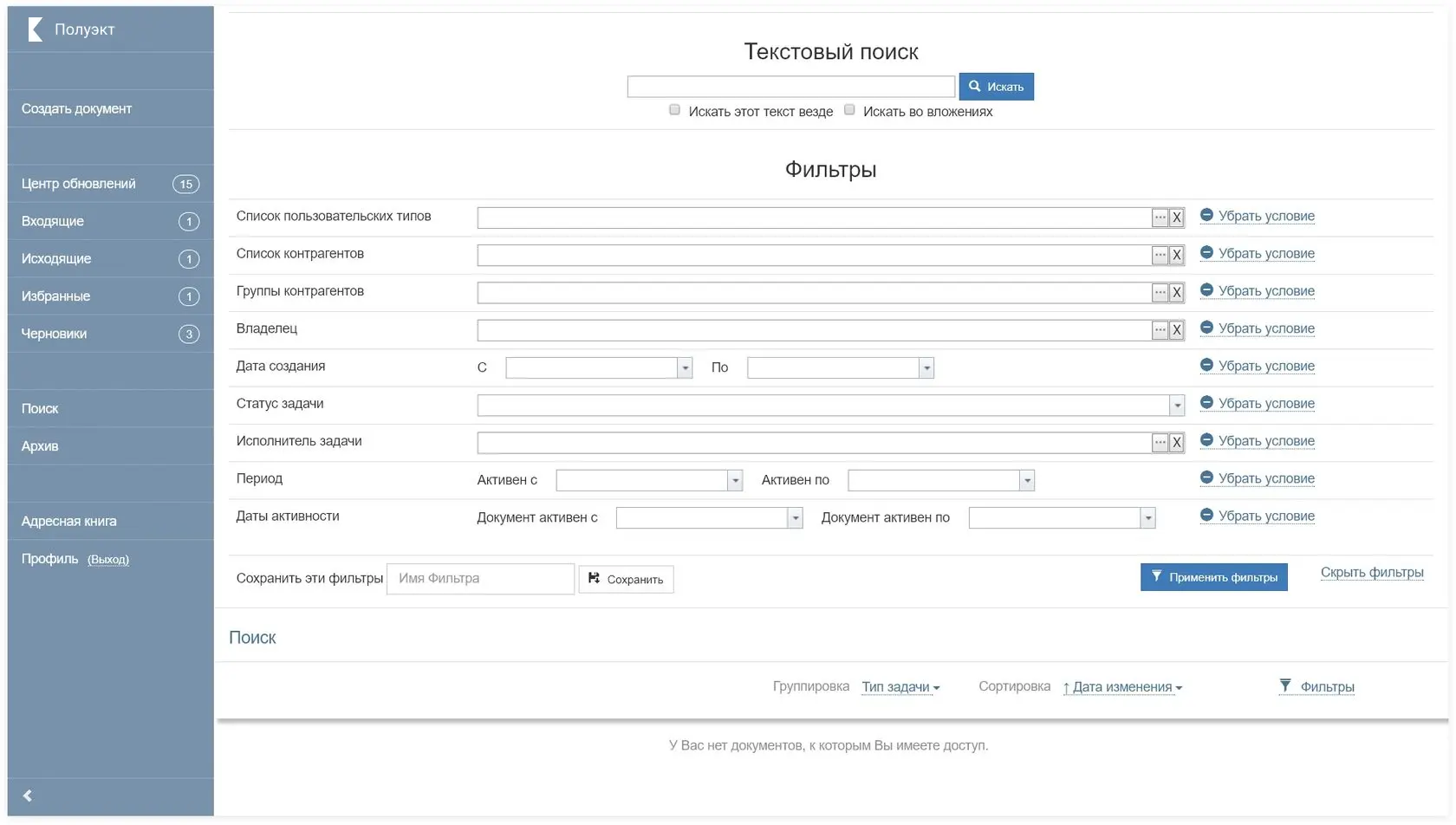Click Входящие counter badge
1456x825 pixels.
[189, 222]
